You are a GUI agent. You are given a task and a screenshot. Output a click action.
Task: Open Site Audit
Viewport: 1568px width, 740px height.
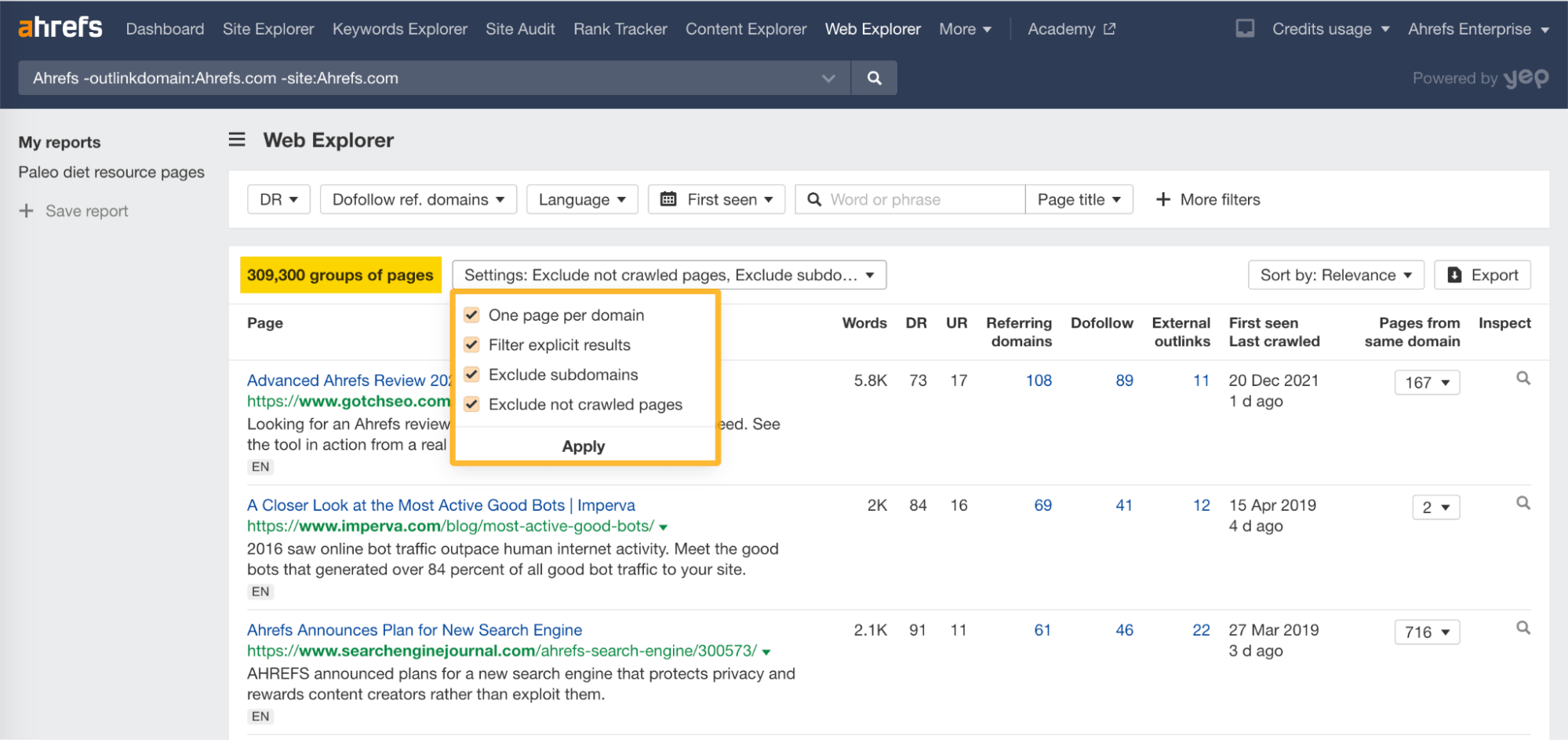[x=520, y=29]
